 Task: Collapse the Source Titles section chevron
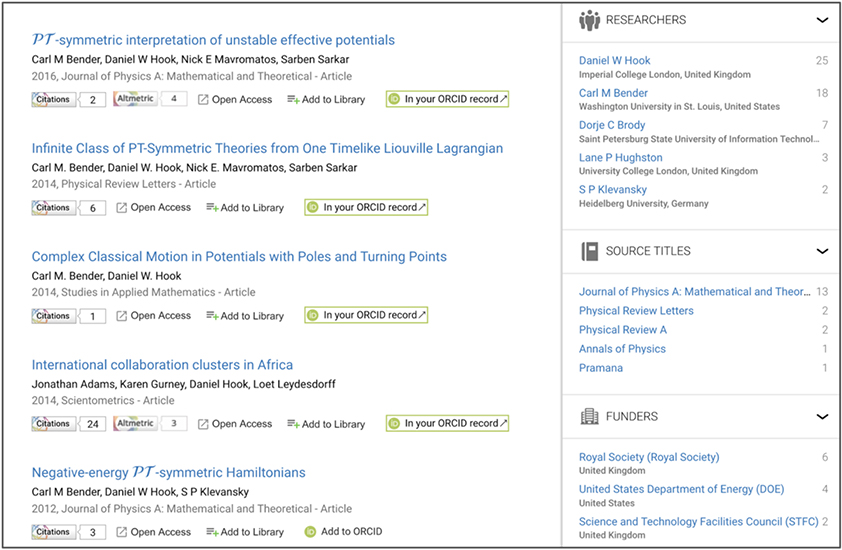tap(822, 251)
